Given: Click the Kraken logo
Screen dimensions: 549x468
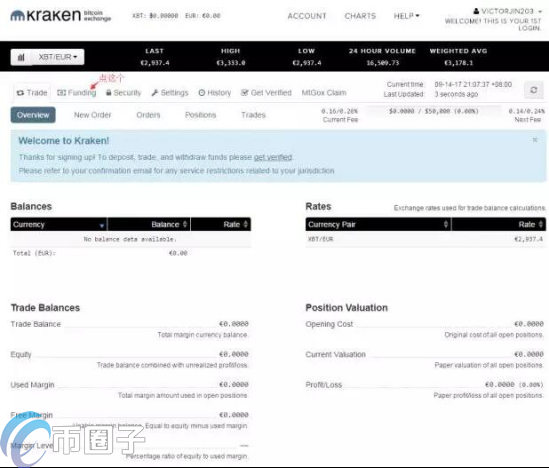Looking at the screenshot, I should (x=60, y=16).
